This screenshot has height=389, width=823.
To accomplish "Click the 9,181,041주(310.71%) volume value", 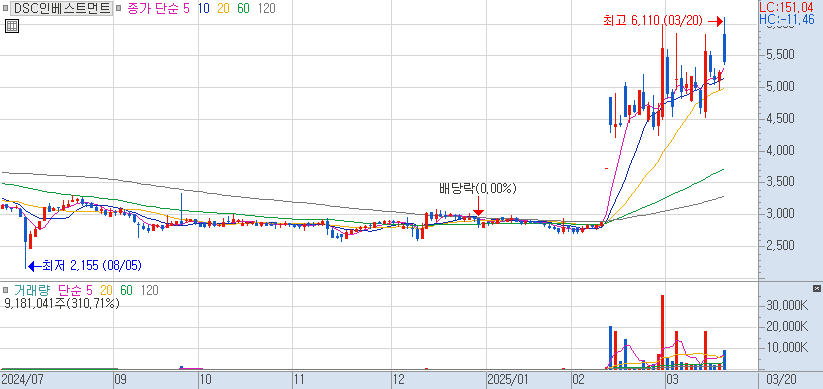I will [x=62, y=303].
